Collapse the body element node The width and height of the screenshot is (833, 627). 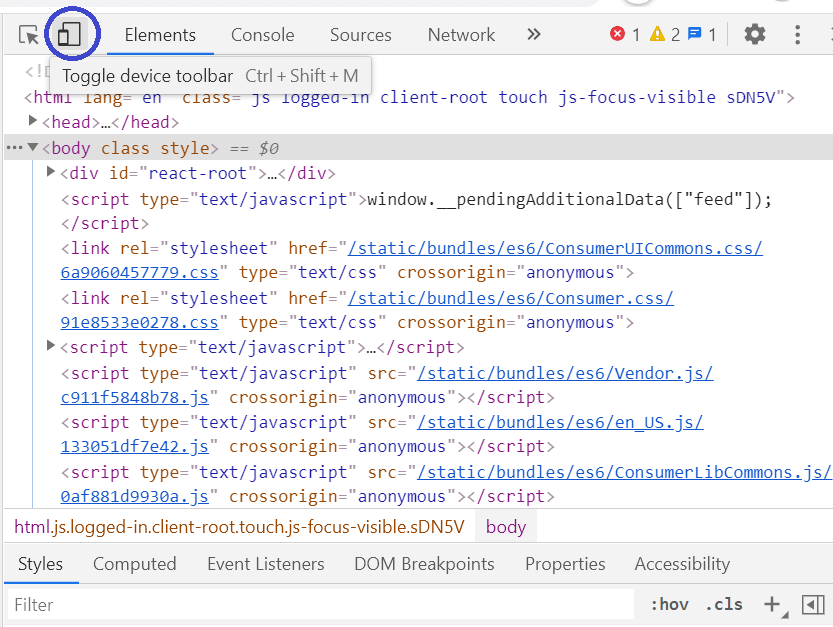[x=33, y=147]
